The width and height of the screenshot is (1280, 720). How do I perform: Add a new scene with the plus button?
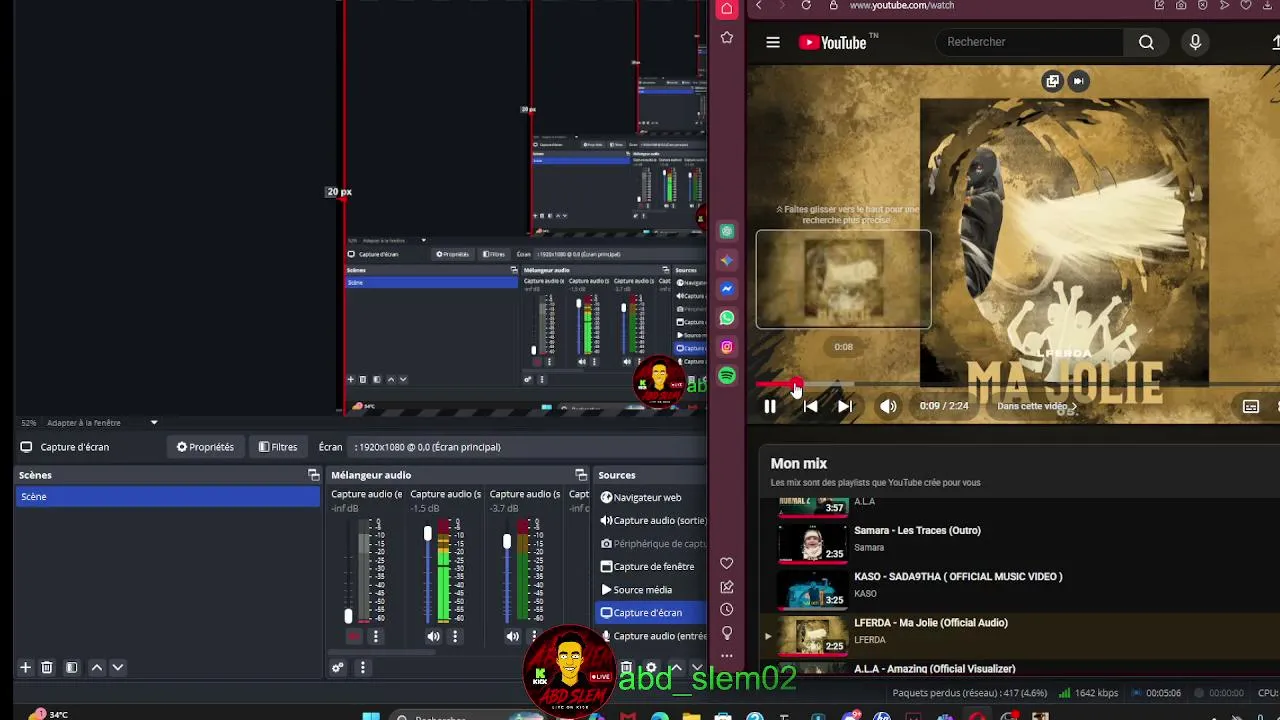point(26,667)
